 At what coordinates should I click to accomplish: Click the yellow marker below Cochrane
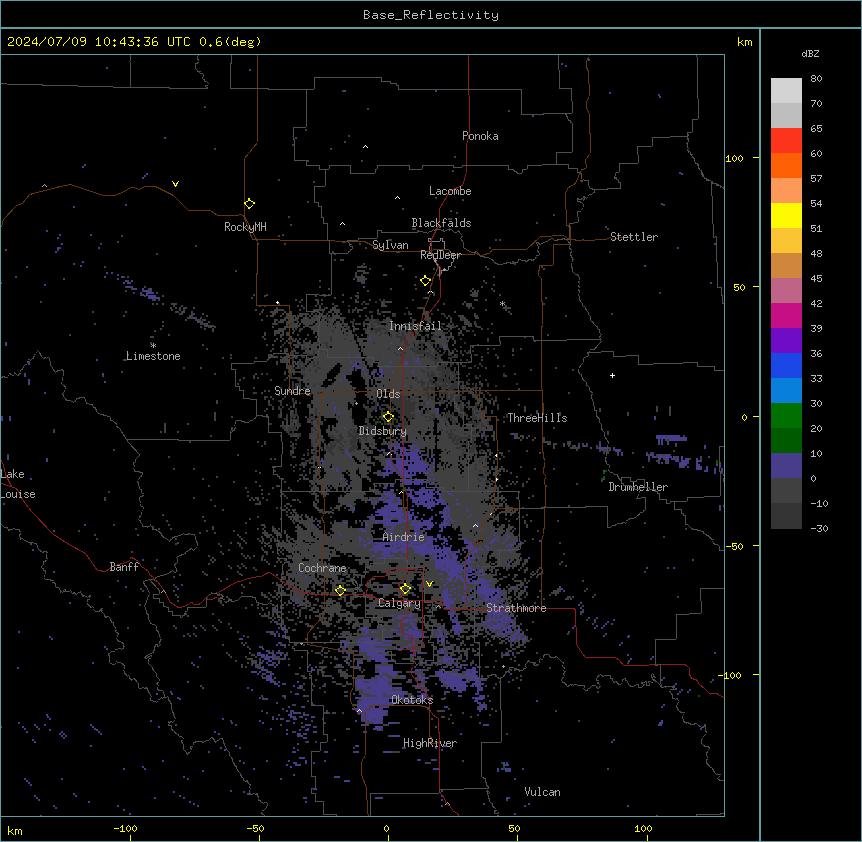[x=340, y=590]
